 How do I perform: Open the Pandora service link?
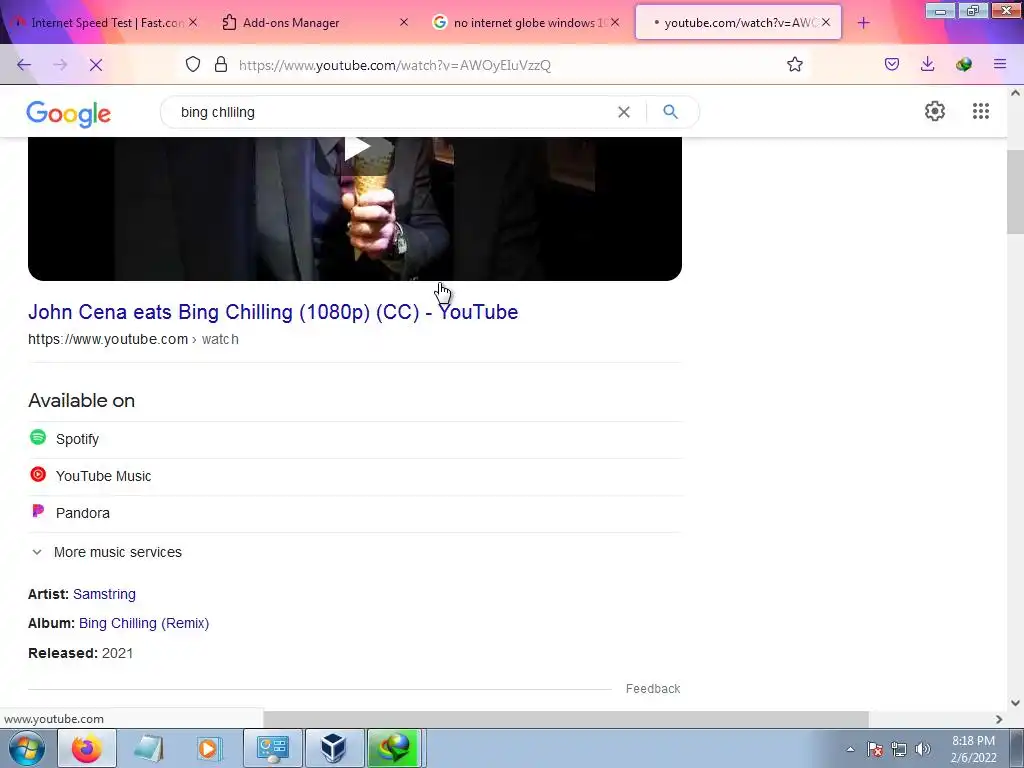pos(83,513)
